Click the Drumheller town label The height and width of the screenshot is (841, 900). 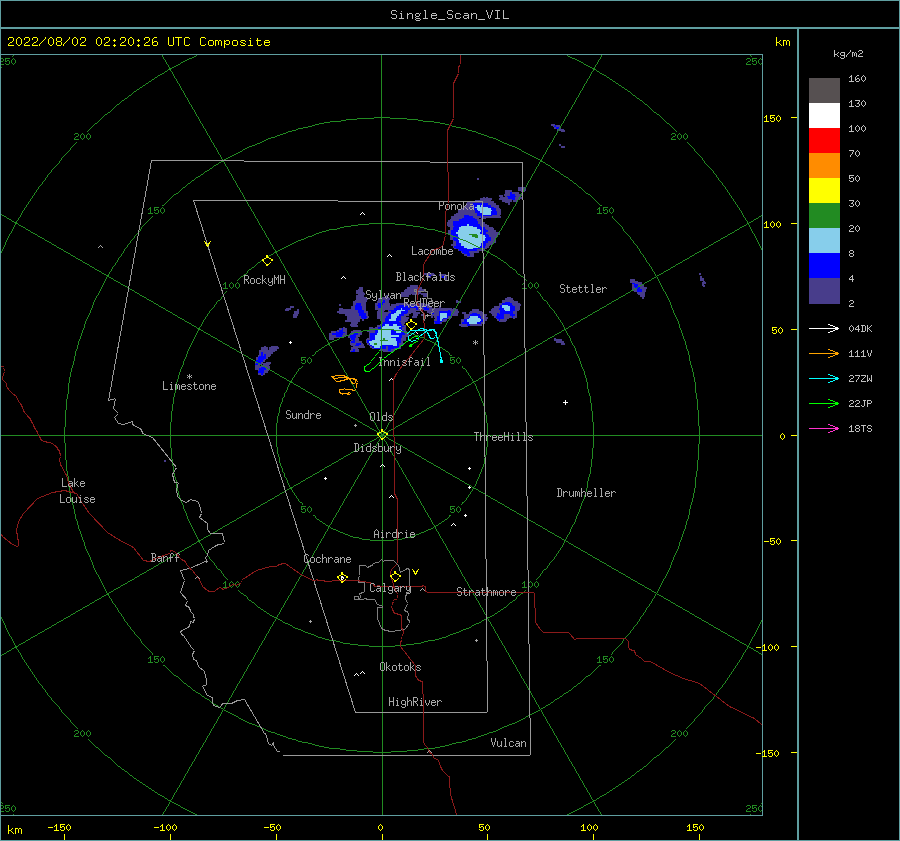(x=586, y=493)
